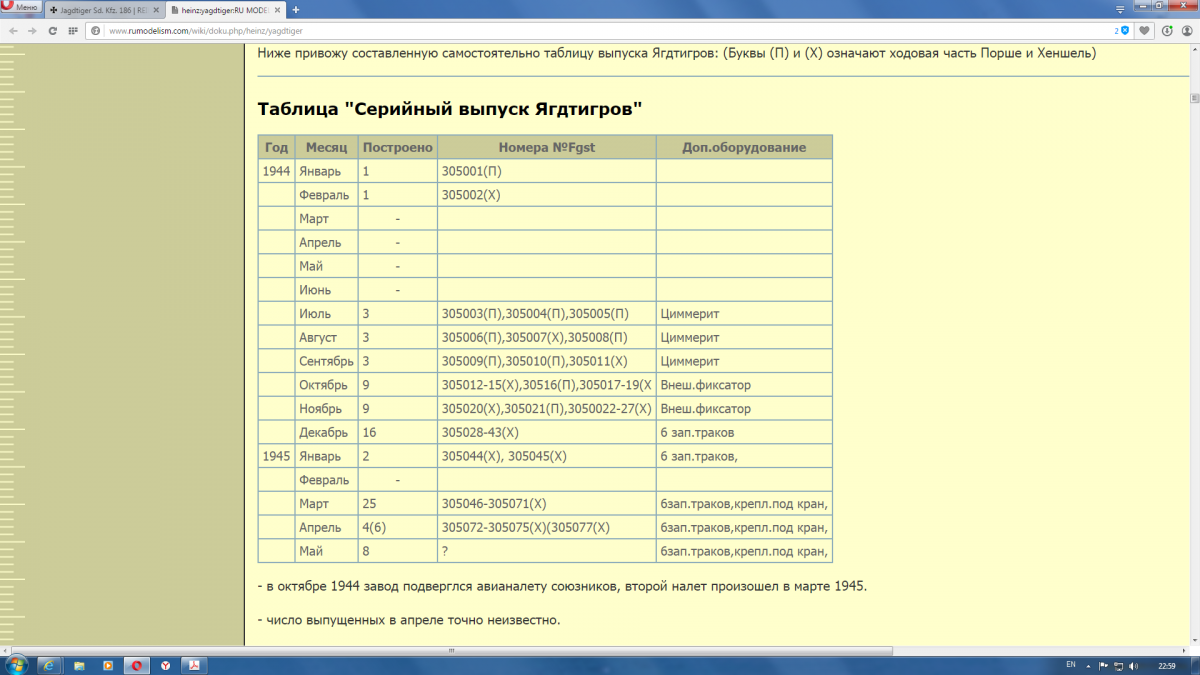Click the browser back arrow button
The width and height of the screenshot is (1200, 675).
tap(13, 31)
